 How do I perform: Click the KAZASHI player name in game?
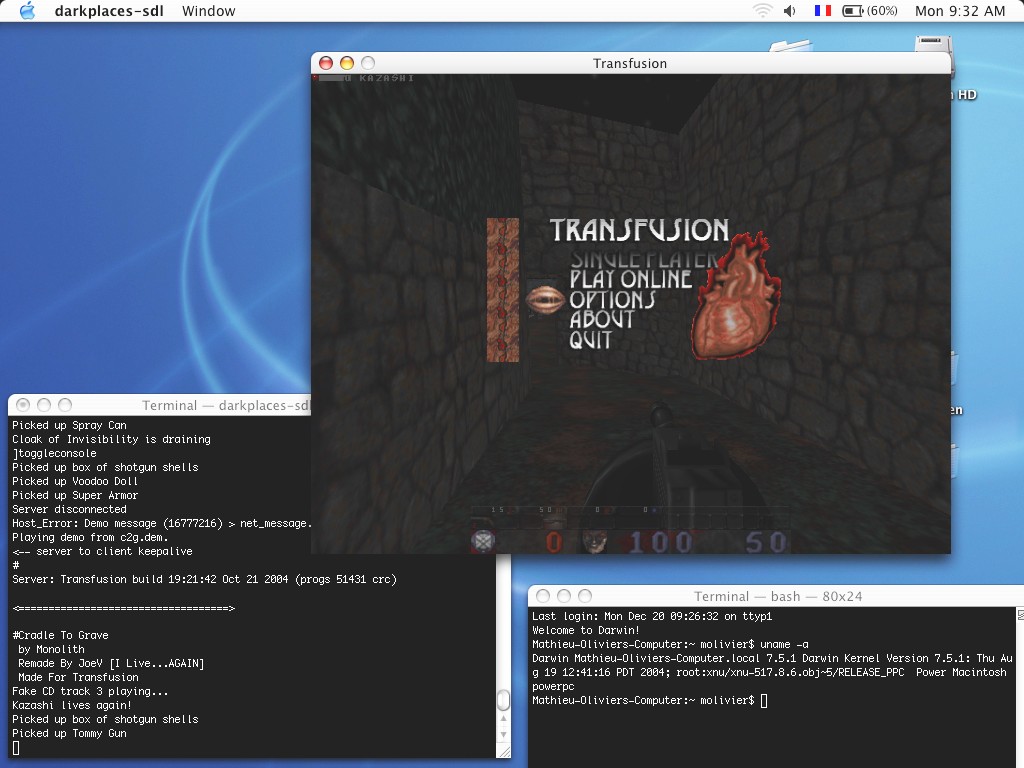(x=387, y=78)
